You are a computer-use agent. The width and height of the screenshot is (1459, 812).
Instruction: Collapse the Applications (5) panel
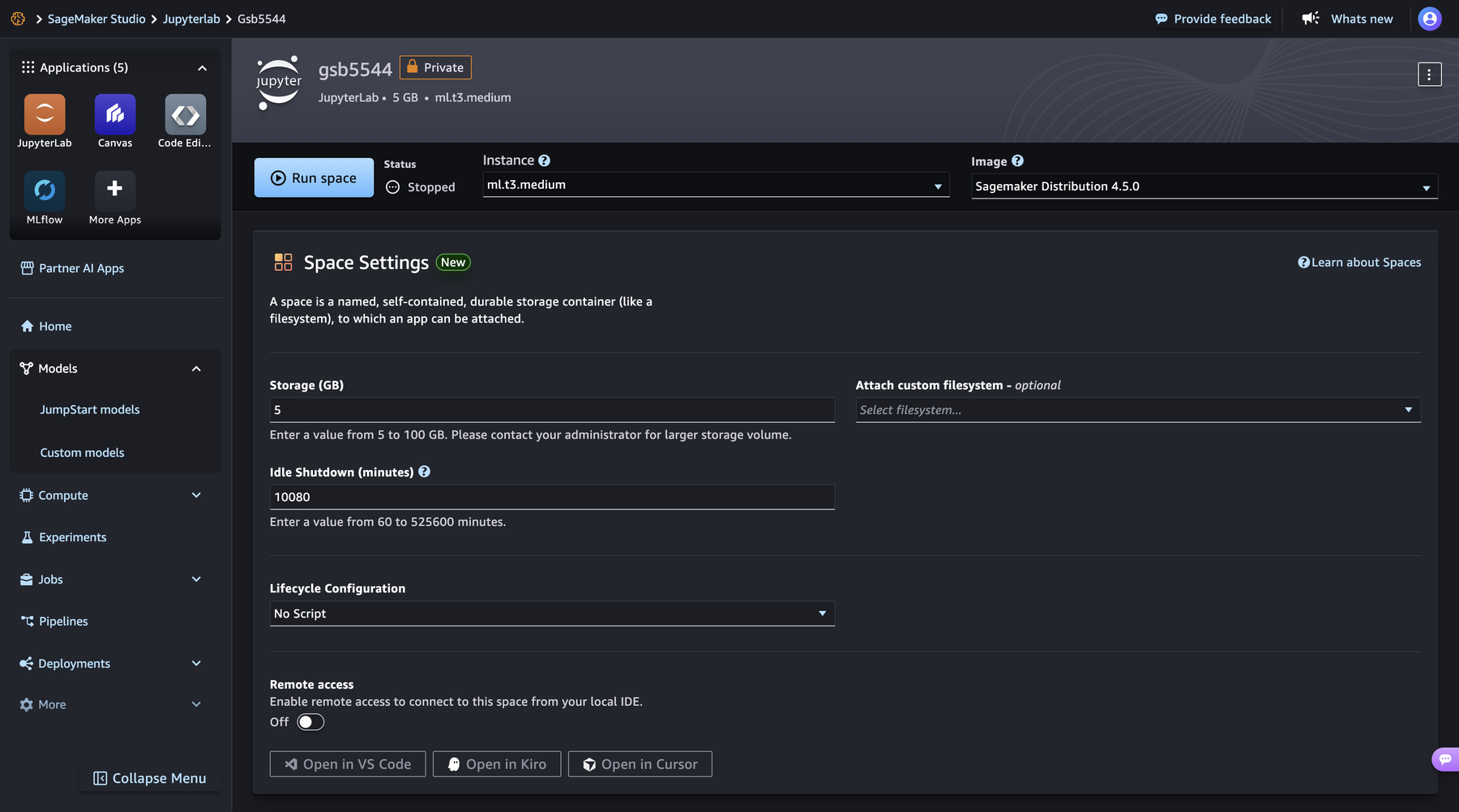pyautogui.click(x=202, y=68)
